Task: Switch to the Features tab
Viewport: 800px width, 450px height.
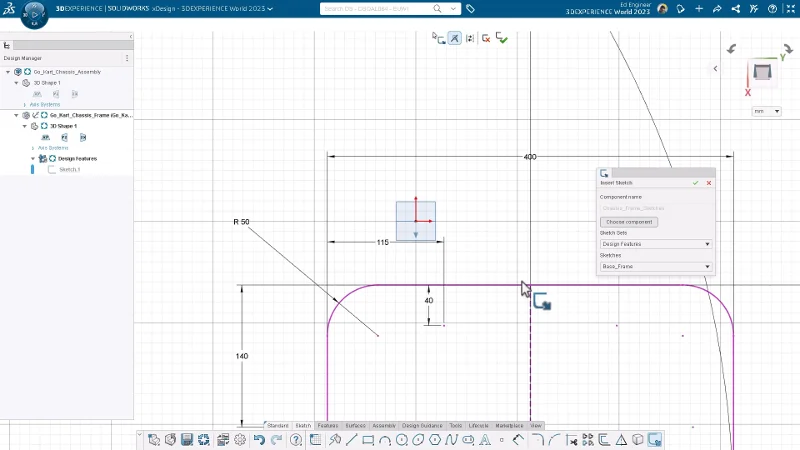Action: point(328,426)
